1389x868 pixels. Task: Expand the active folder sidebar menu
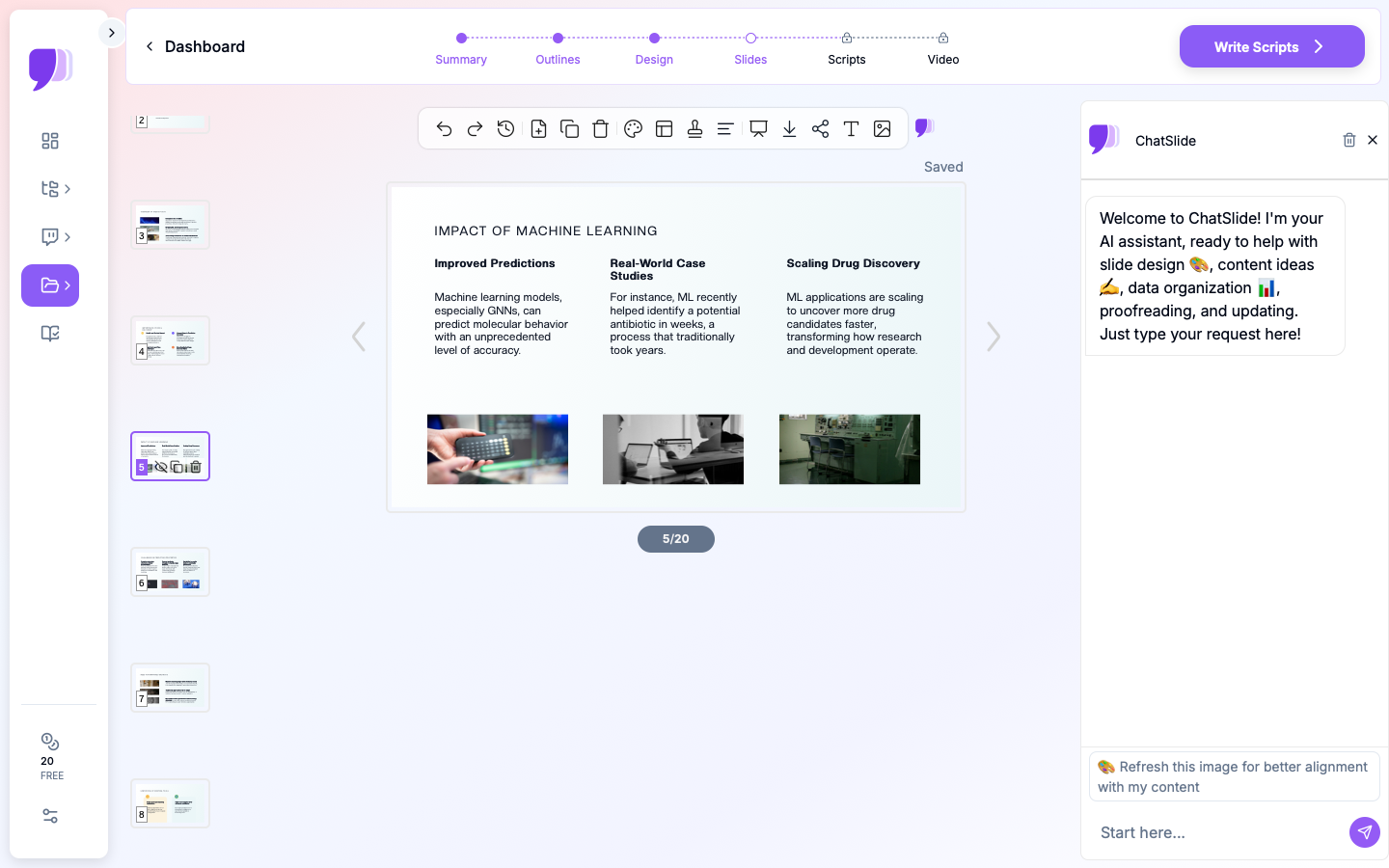50,285
